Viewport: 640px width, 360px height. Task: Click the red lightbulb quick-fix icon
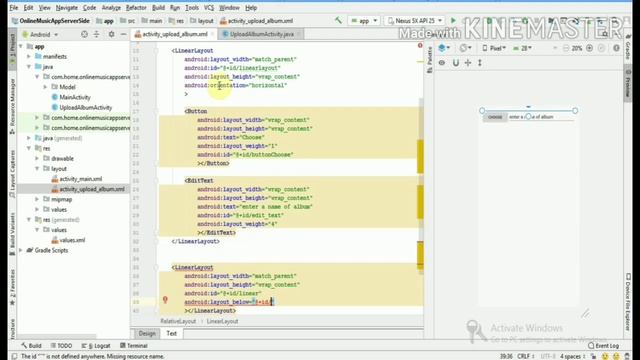tap(165, 300)
